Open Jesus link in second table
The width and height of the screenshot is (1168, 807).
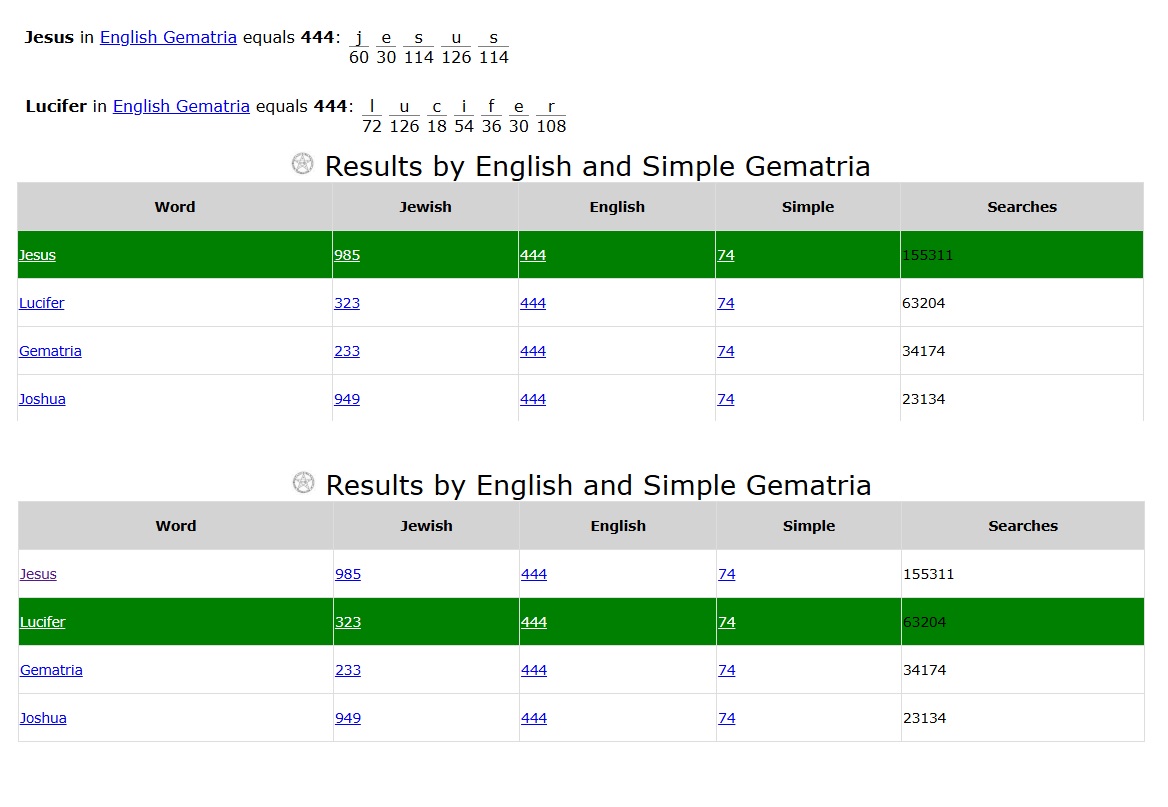coord(38,575)
